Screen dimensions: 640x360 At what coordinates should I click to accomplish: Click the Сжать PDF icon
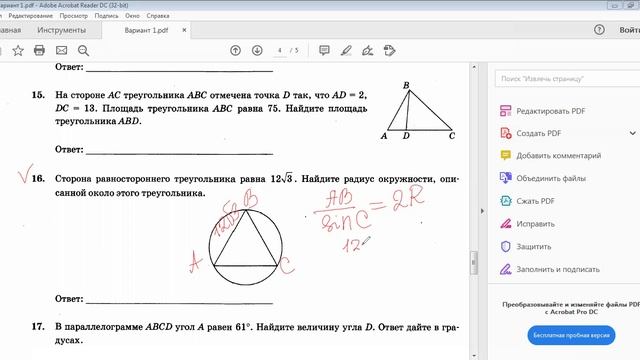pos(506,201)
